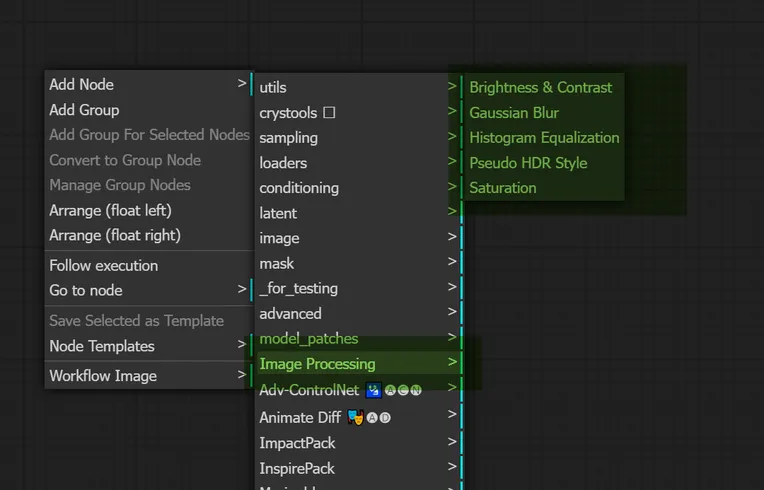Add a Brightness & Contrast node
This screenshot has height=490, width=764.
point(540,87)
